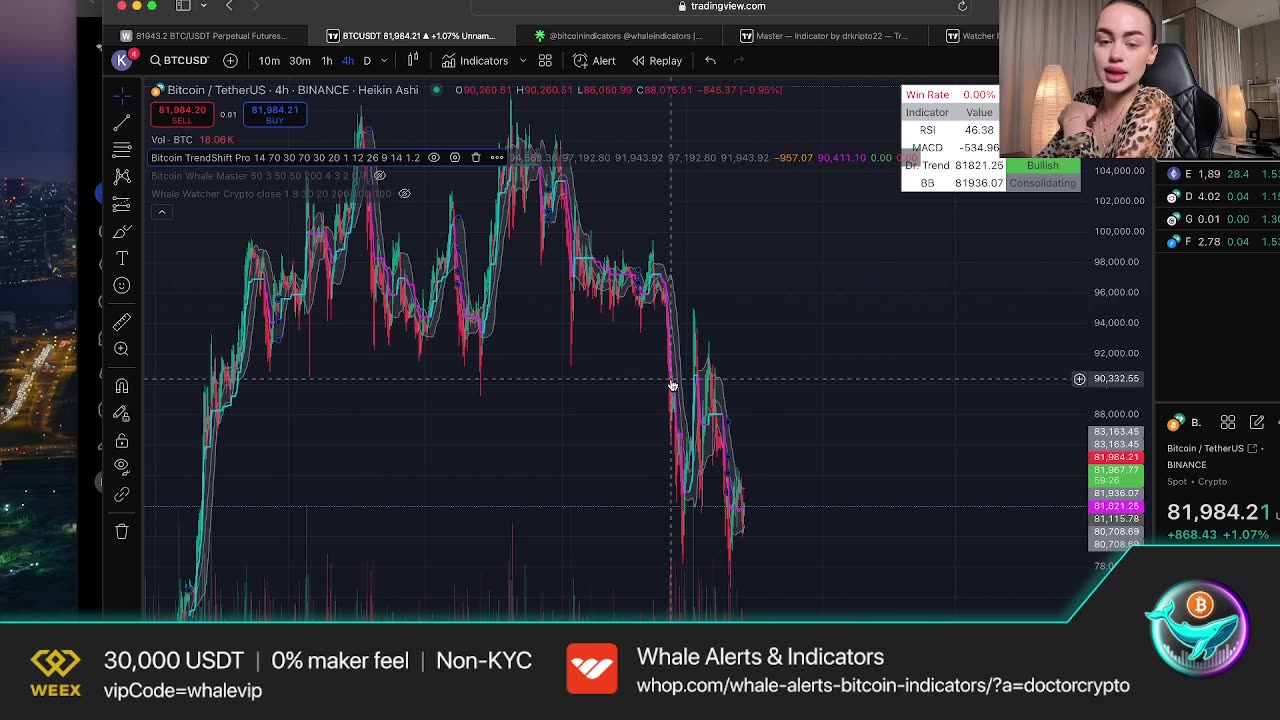Open symbol details grid icon

coord(1228,422)
